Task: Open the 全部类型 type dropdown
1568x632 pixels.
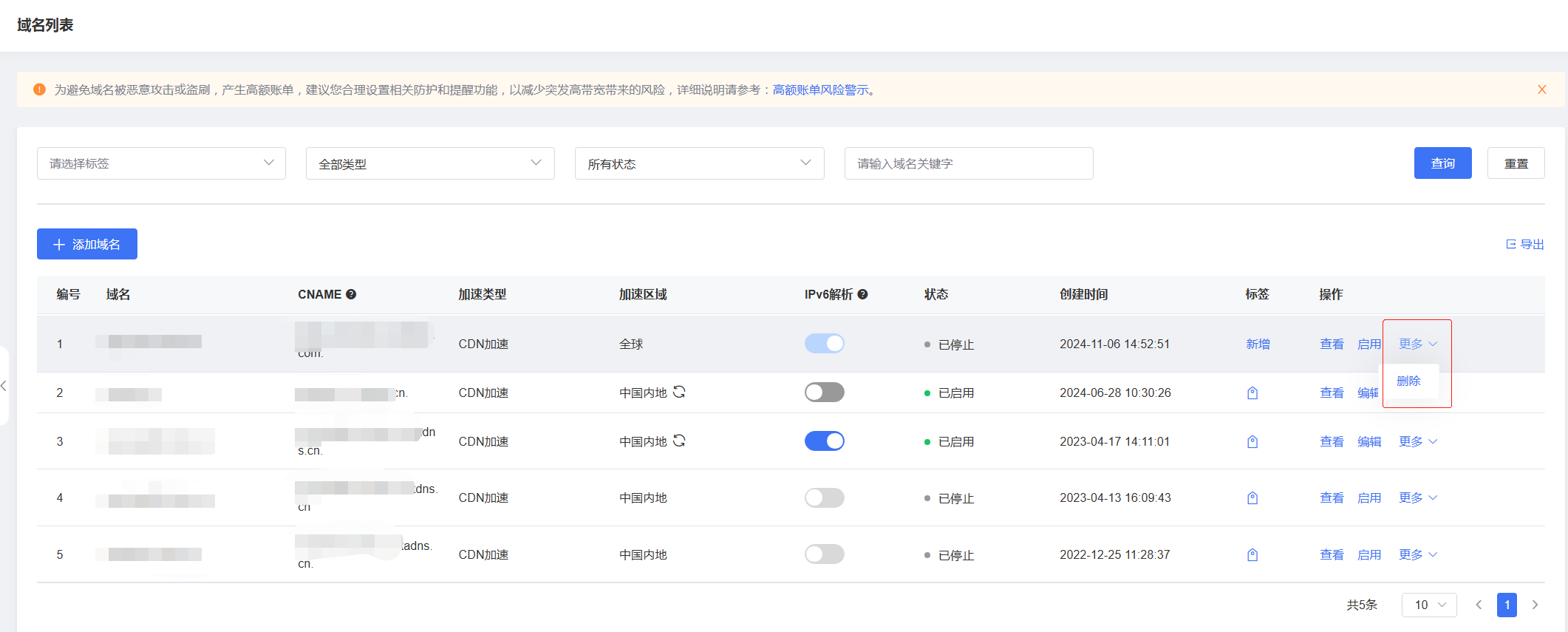Action: [430, 163]
